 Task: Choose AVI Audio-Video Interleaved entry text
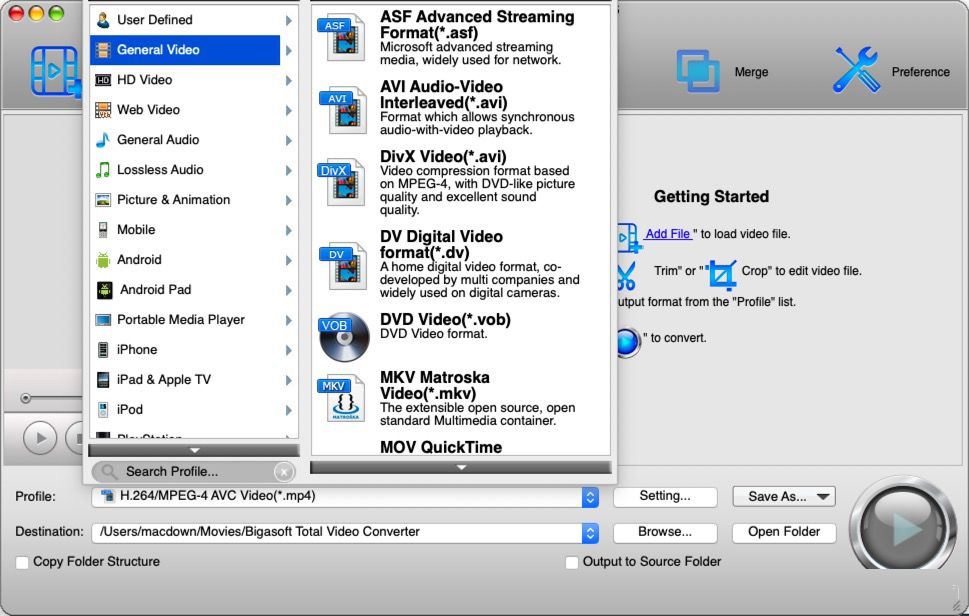(x=477, y=108)
